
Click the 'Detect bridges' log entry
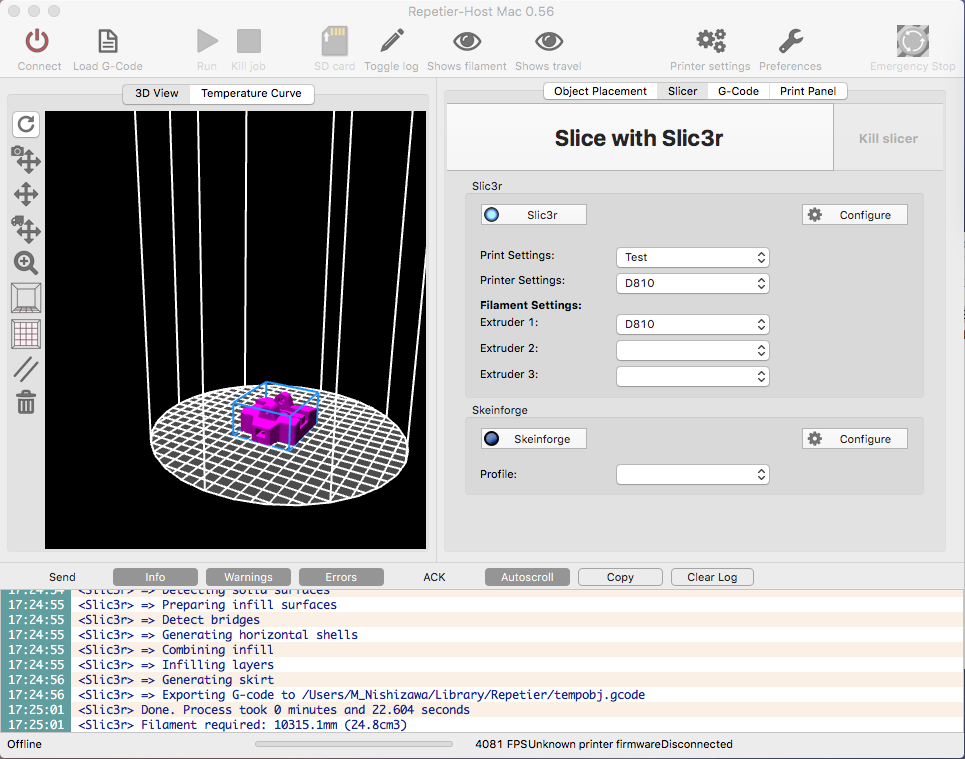(x=482, y=620)
